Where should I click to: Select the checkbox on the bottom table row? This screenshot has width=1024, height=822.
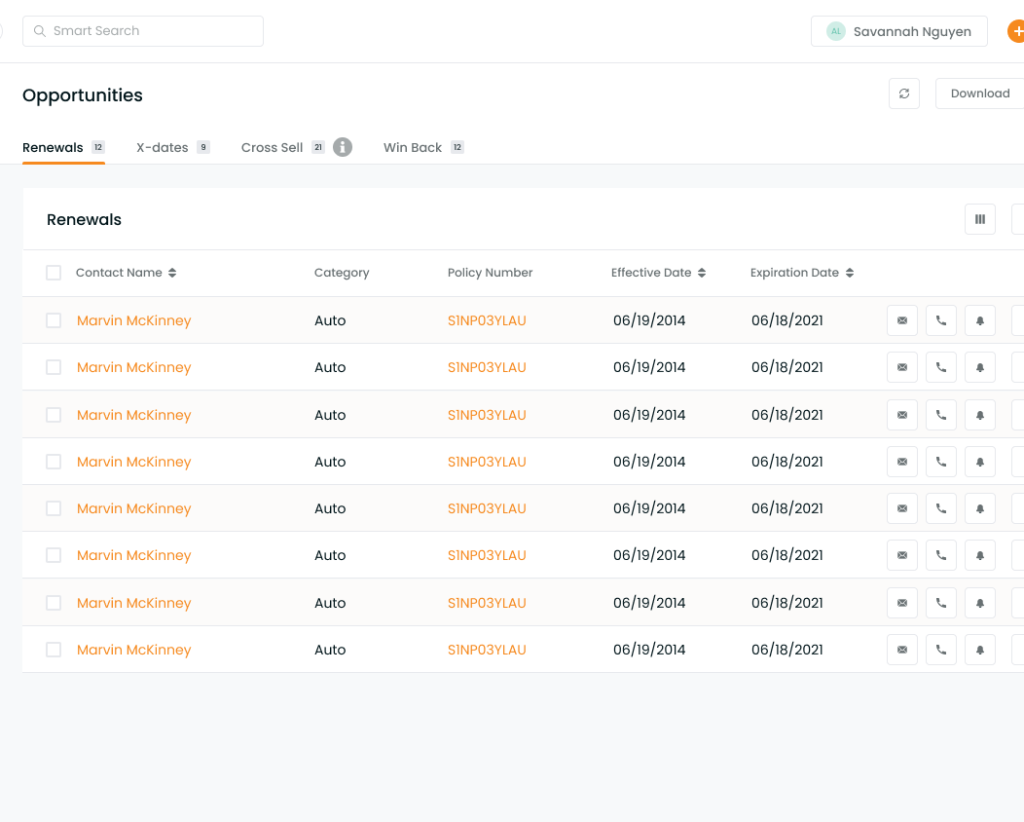(53, 649)
